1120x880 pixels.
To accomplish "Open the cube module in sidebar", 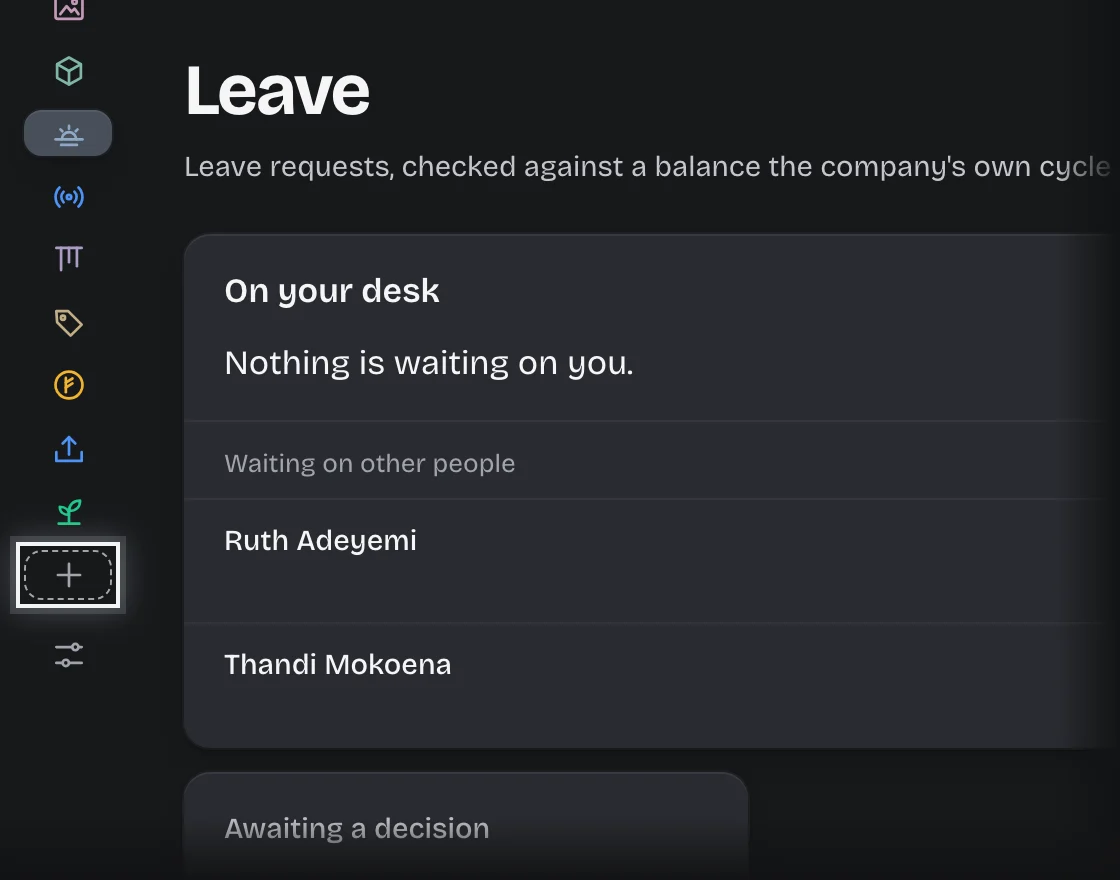I will (69, 71).
